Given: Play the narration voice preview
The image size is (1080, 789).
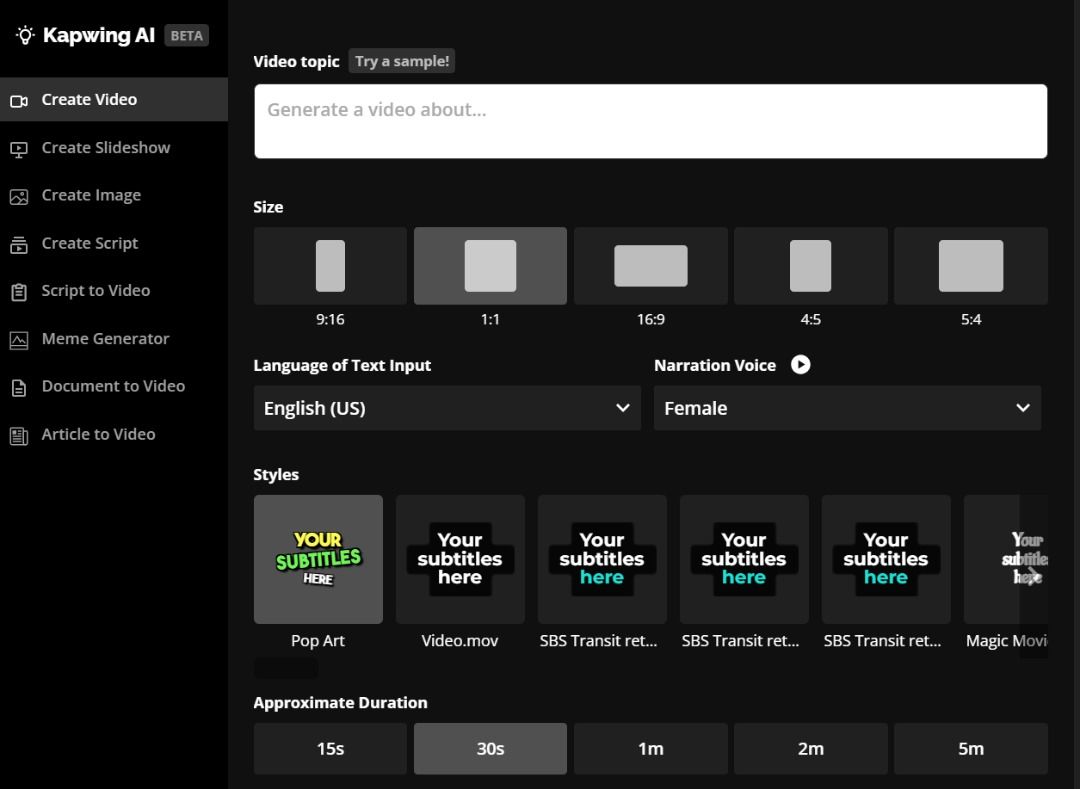Looking at the screenshot, I should (x=800, y=365).
